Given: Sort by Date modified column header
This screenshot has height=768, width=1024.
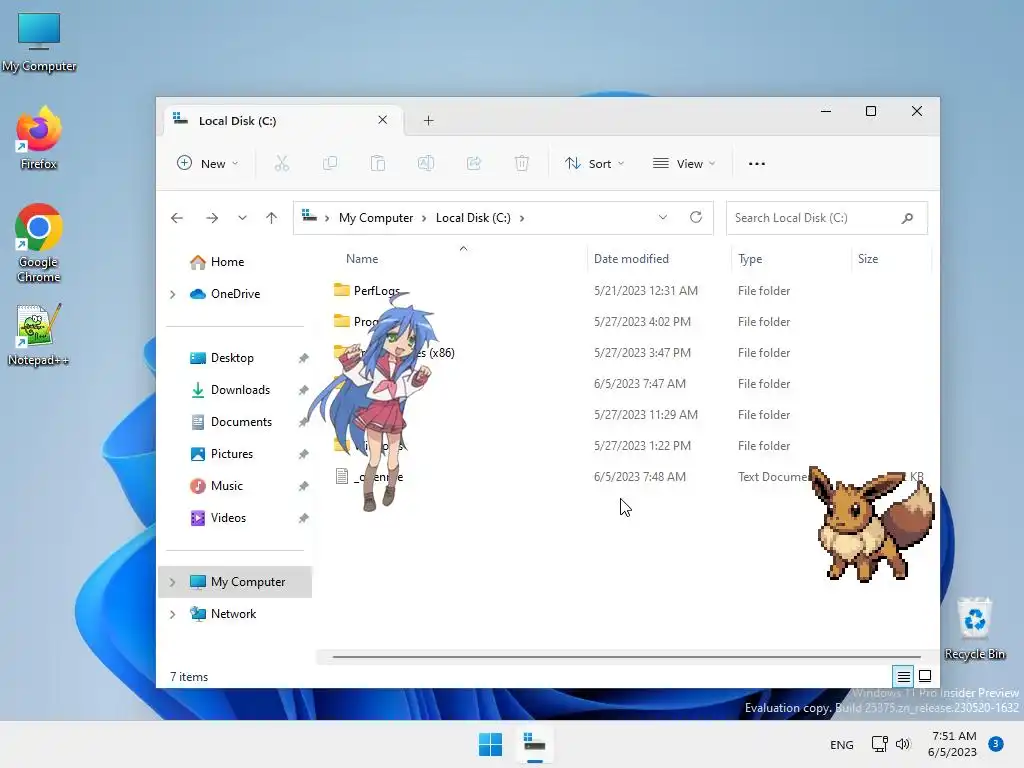Looking at the screenshot, I should tap(631, 259).
